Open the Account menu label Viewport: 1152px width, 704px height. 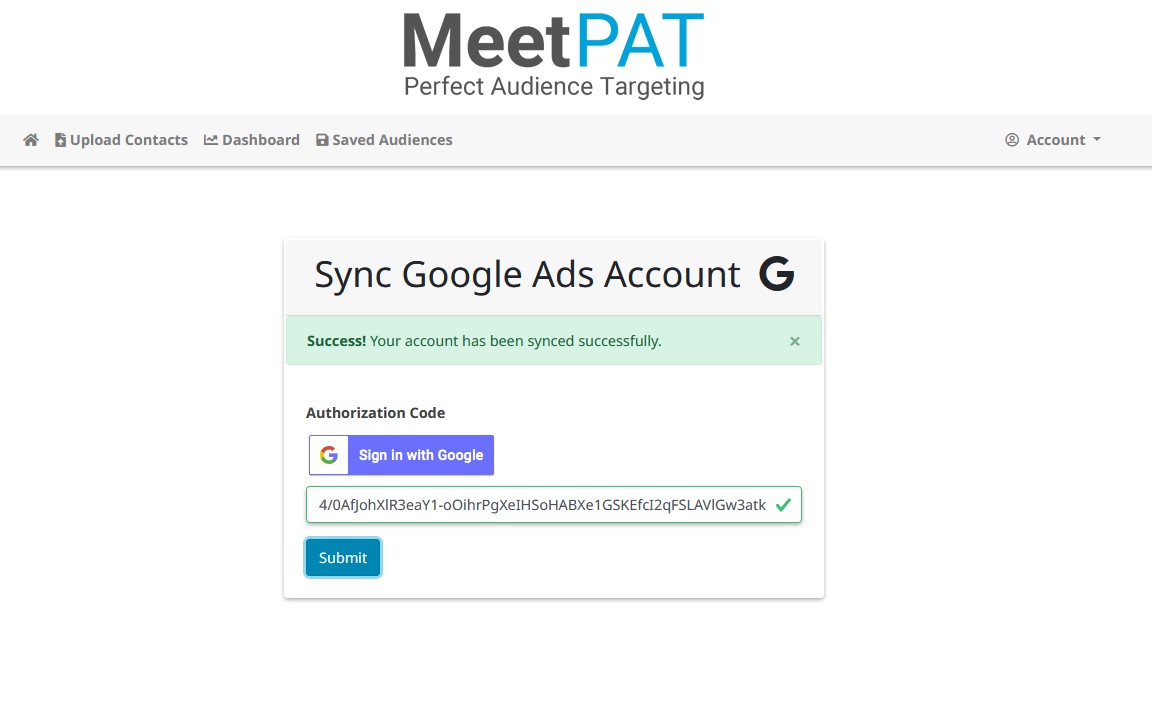tap(1055, 140)
